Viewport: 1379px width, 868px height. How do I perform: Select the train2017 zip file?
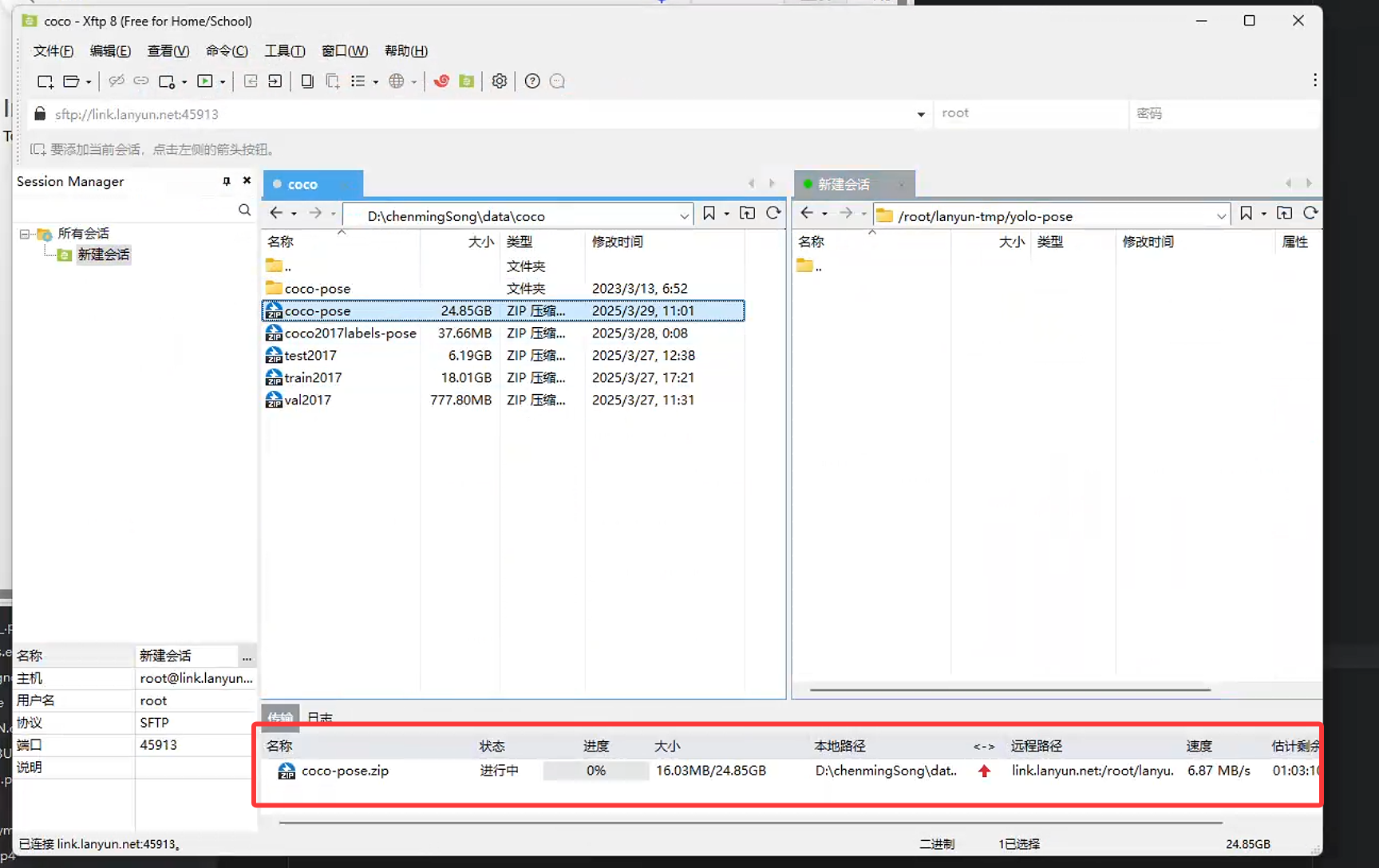coord(504,377)
